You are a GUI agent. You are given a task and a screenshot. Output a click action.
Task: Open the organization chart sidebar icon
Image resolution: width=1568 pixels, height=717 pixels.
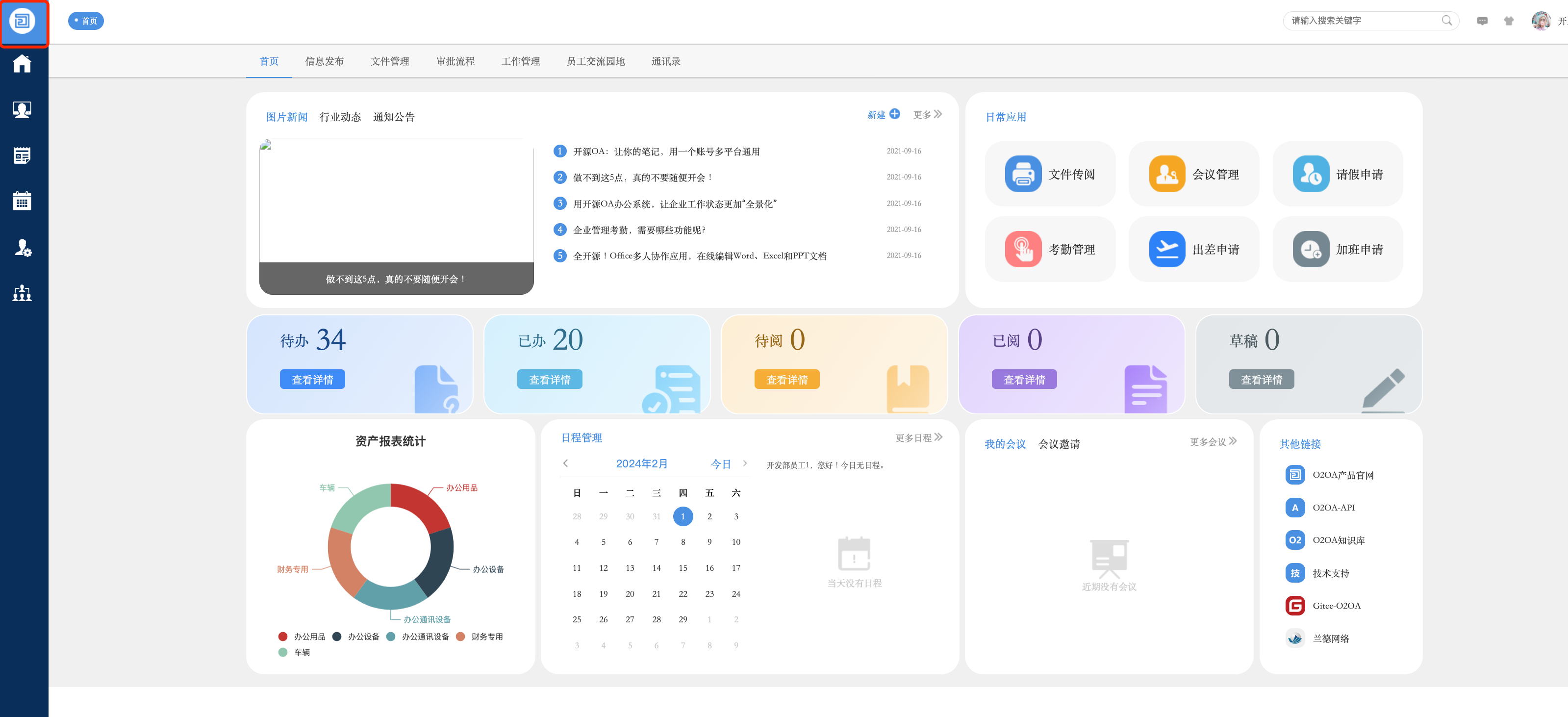(23, 293)
